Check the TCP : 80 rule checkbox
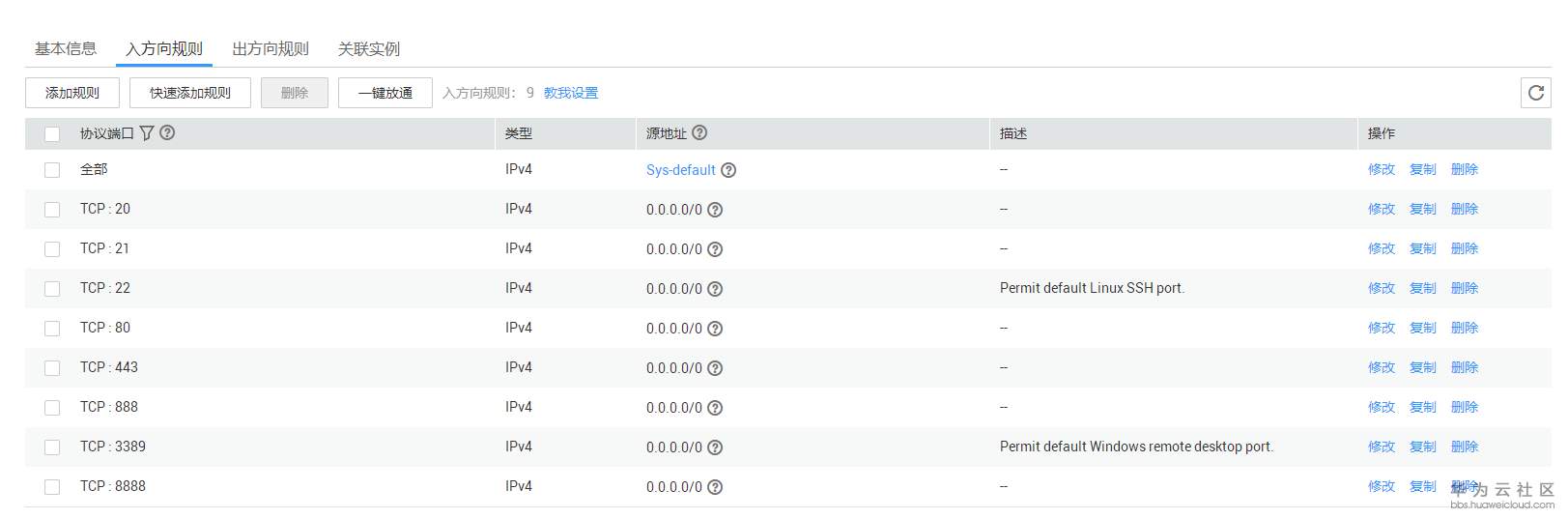This screenshot has height=519, width=1568. pos(52,329)
